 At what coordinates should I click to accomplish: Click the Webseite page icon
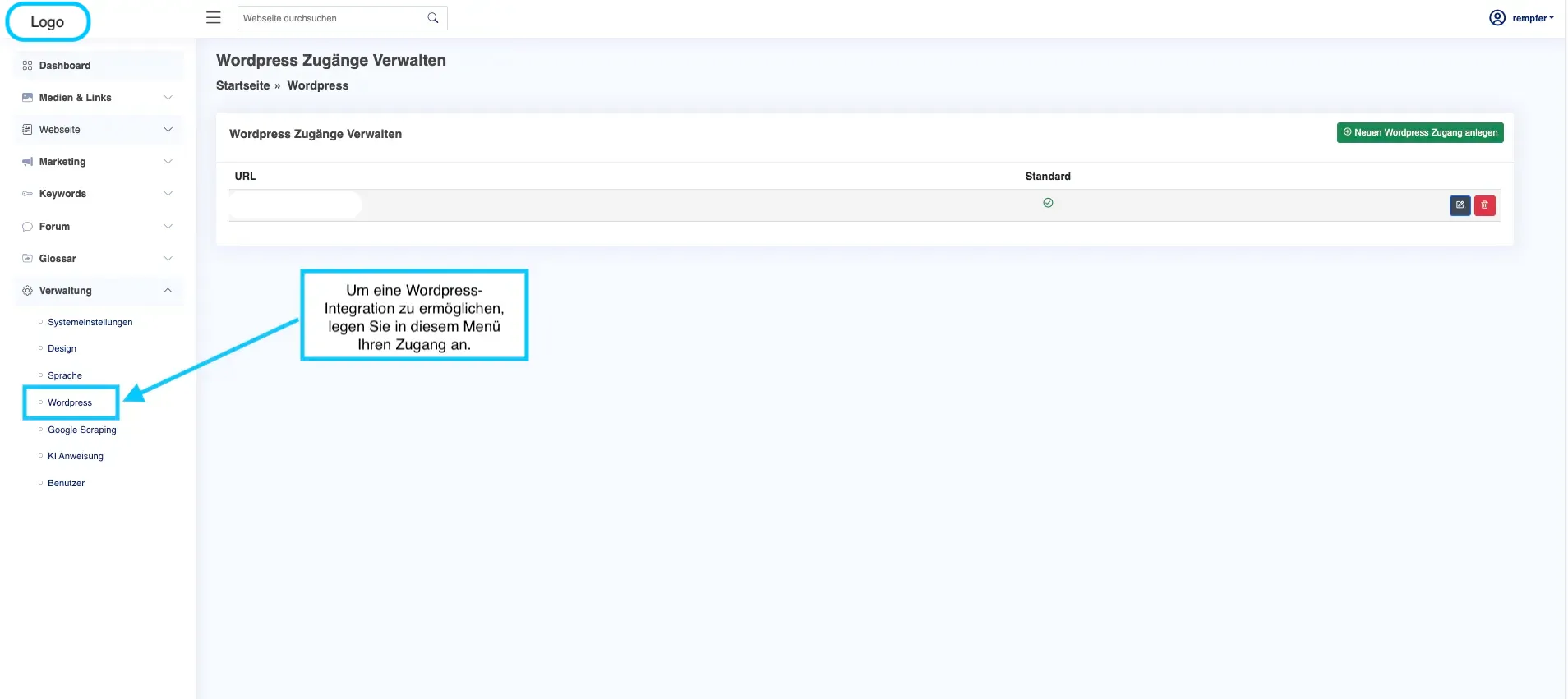click(27, 130)
